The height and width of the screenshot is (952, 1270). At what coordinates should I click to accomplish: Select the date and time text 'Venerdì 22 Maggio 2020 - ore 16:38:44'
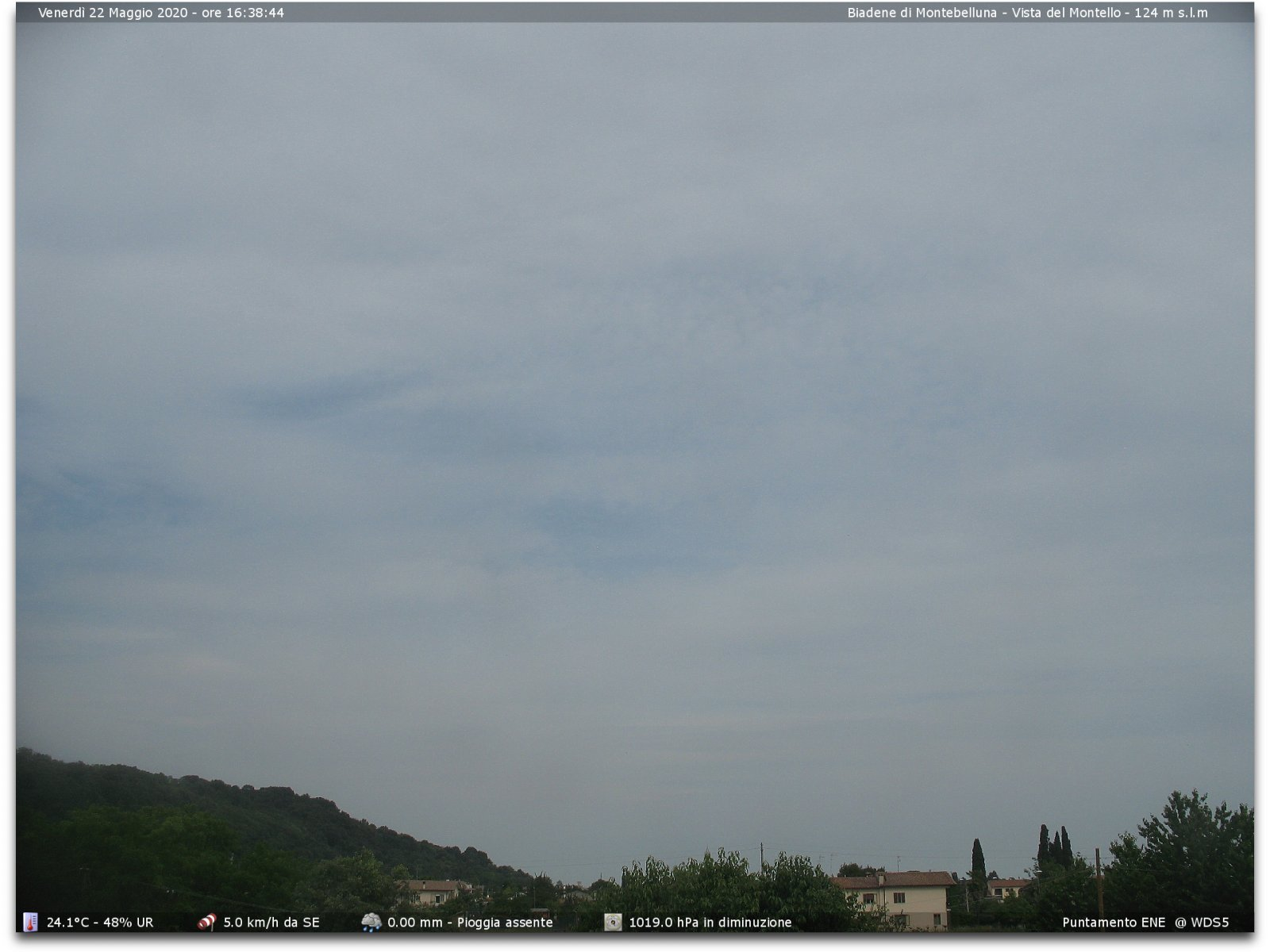161,13
